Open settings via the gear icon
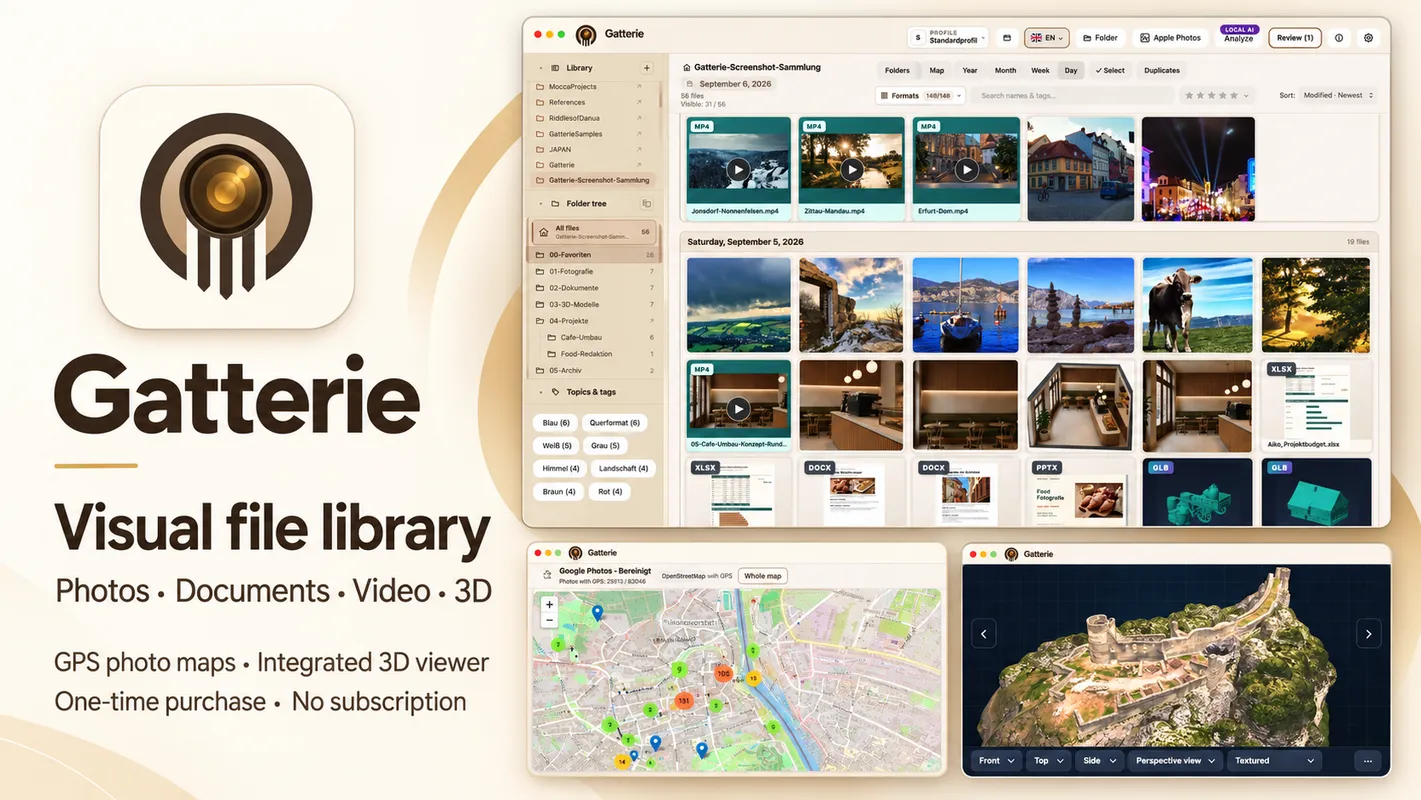This screenshot has height=800, width=1421. 1369,38
